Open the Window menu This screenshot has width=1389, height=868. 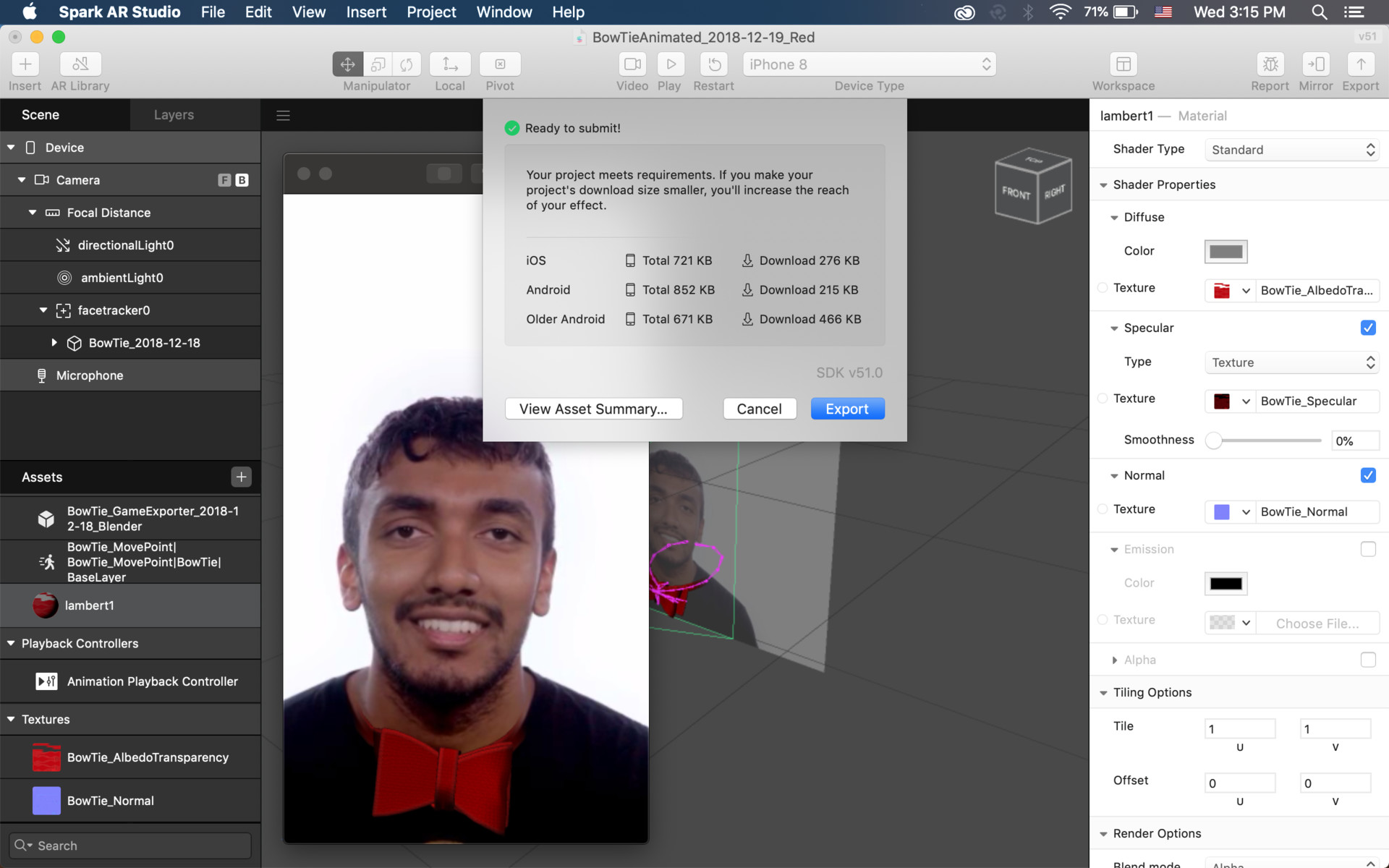[504, 12]
